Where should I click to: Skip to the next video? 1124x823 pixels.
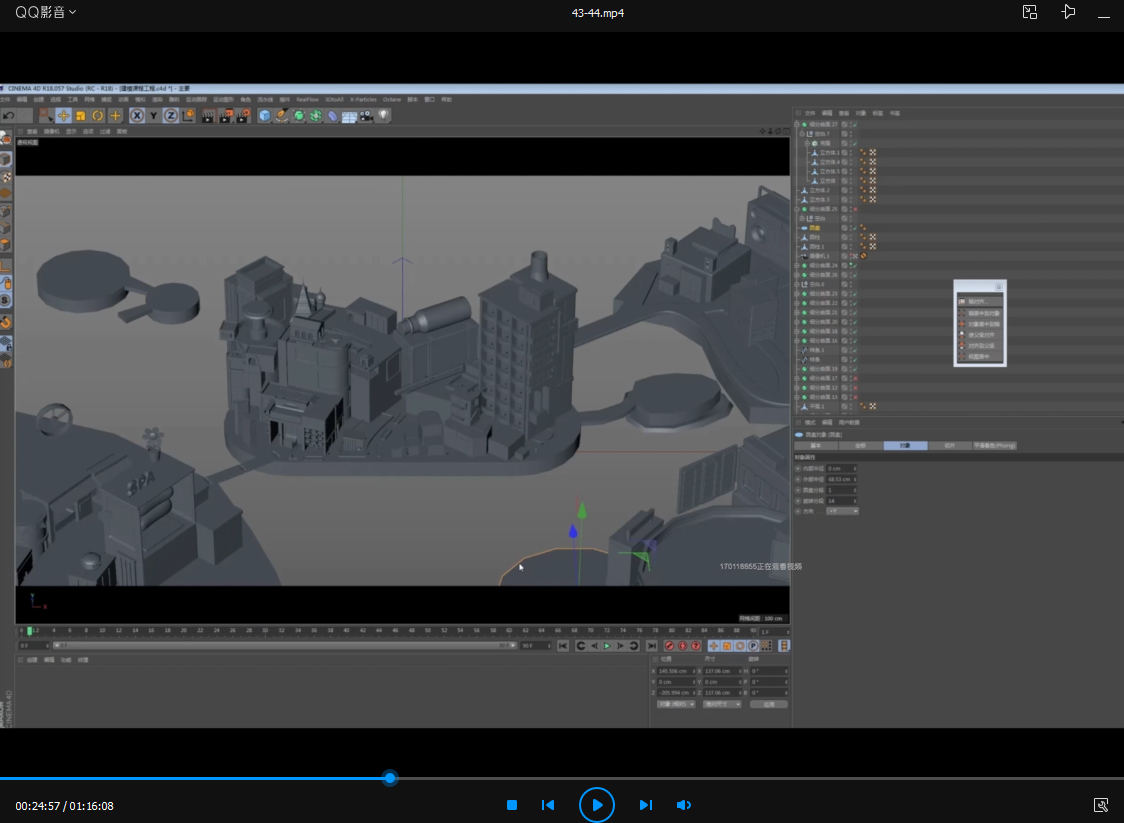coord(646,805)
